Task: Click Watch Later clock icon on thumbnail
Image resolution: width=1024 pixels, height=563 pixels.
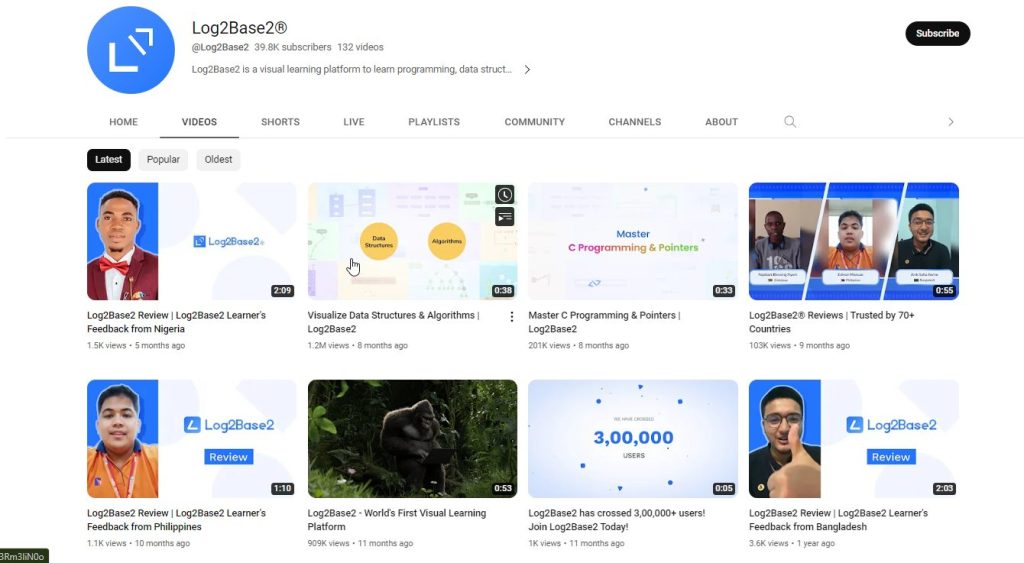Action: (505, 195)
